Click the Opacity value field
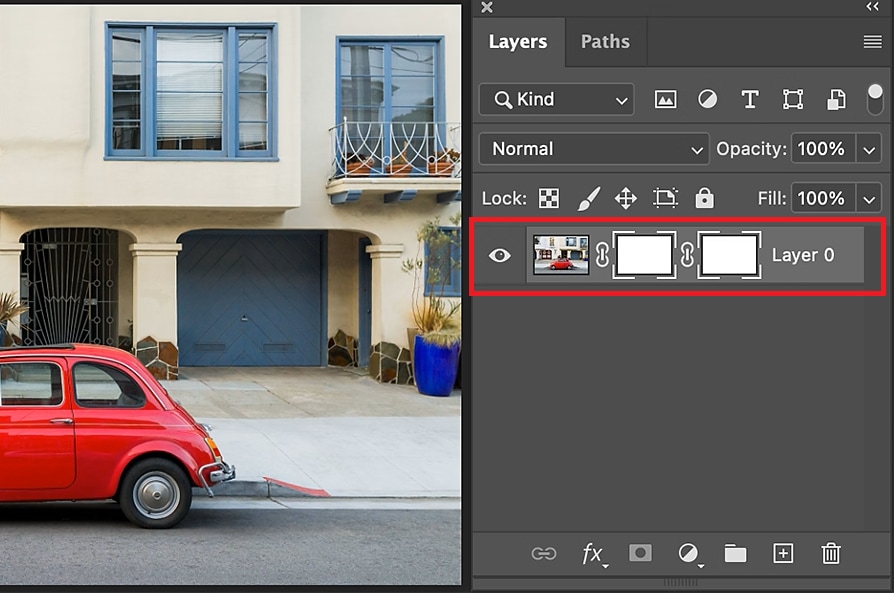The image size is (894, 593). (822, 149)
